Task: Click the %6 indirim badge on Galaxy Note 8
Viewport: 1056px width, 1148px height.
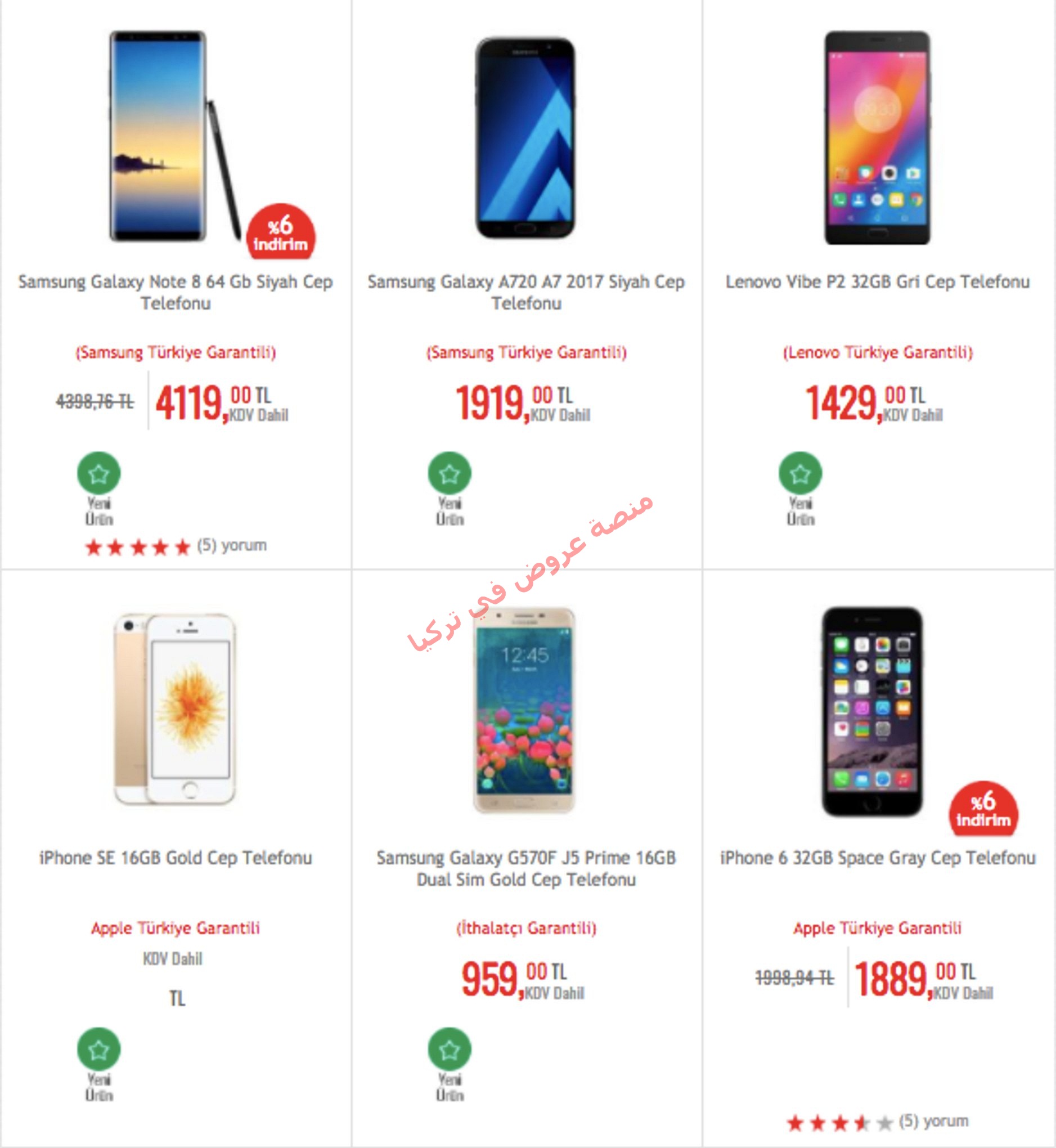Action: pyautogui.click(x=281, y=232)
